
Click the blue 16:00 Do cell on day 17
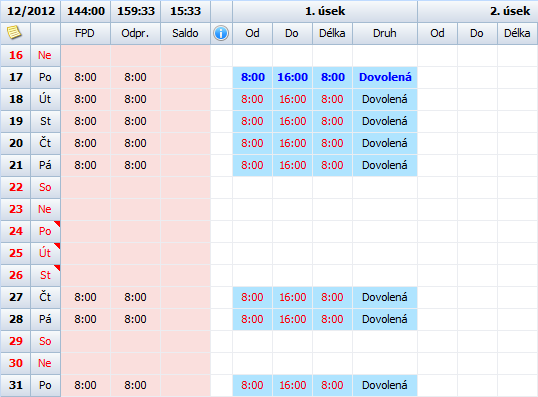point(292,77)
